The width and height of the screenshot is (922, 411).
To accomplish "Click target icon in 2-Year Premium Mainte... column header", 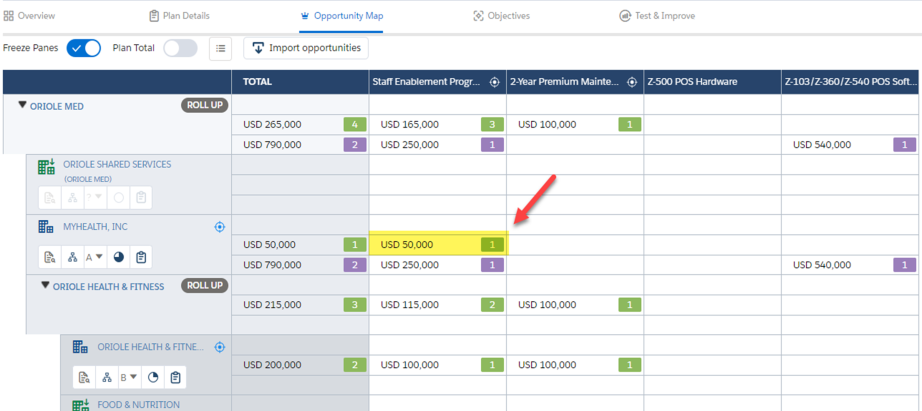I will 632,82.
